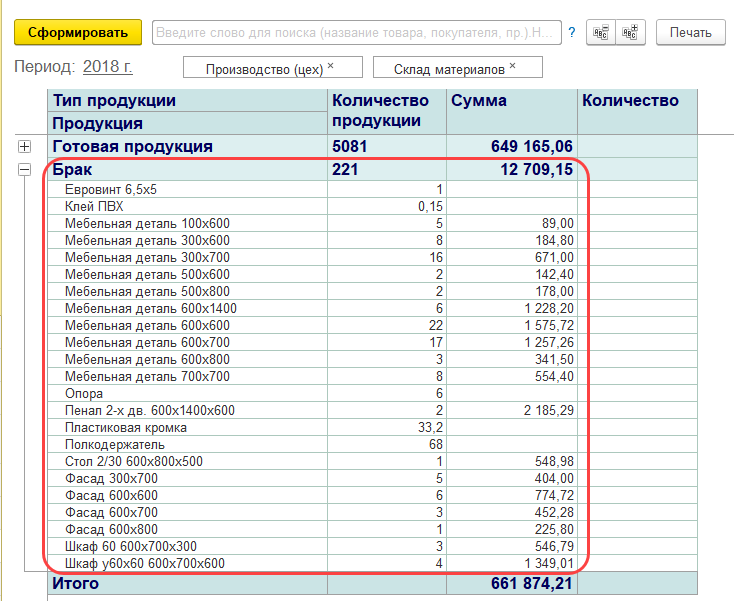This screenshot has width=734, height=601.
Task: Select the Склад материалов filter chip
Action: [x=457, y=67]
